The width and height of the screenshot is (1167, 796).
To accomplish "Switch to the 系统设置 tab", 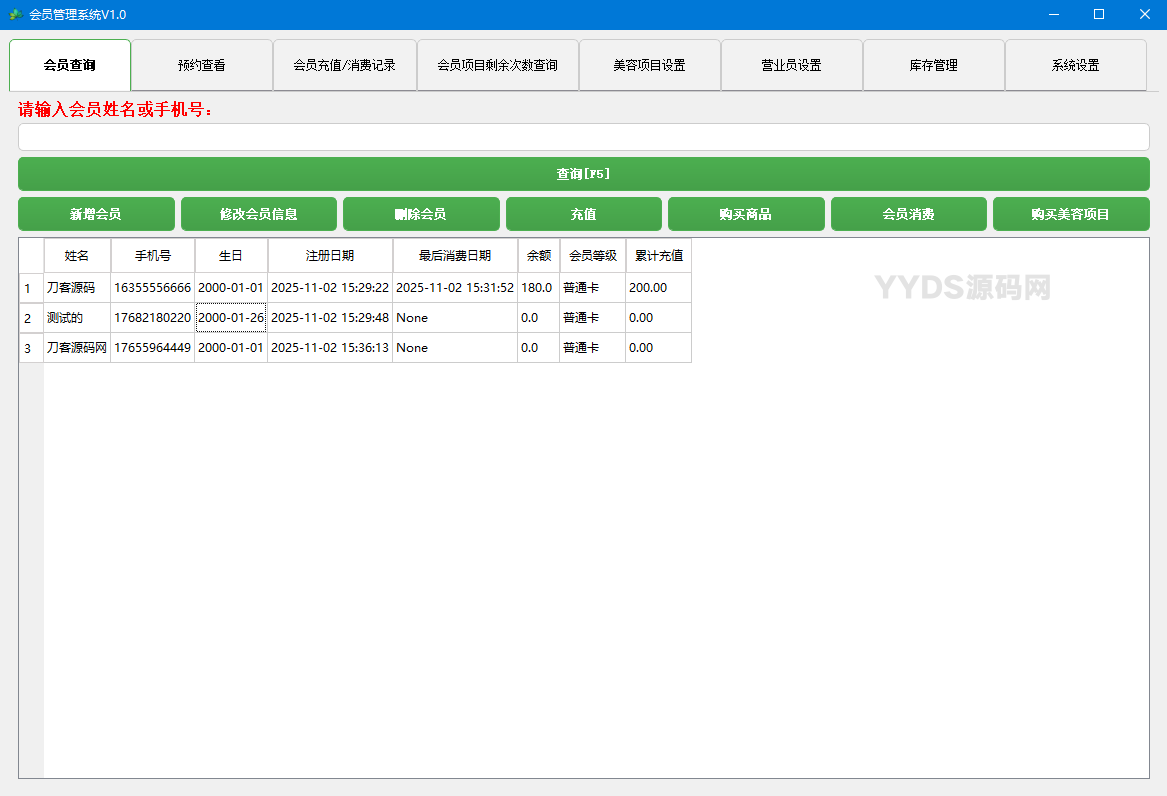I will (1076, 64).
